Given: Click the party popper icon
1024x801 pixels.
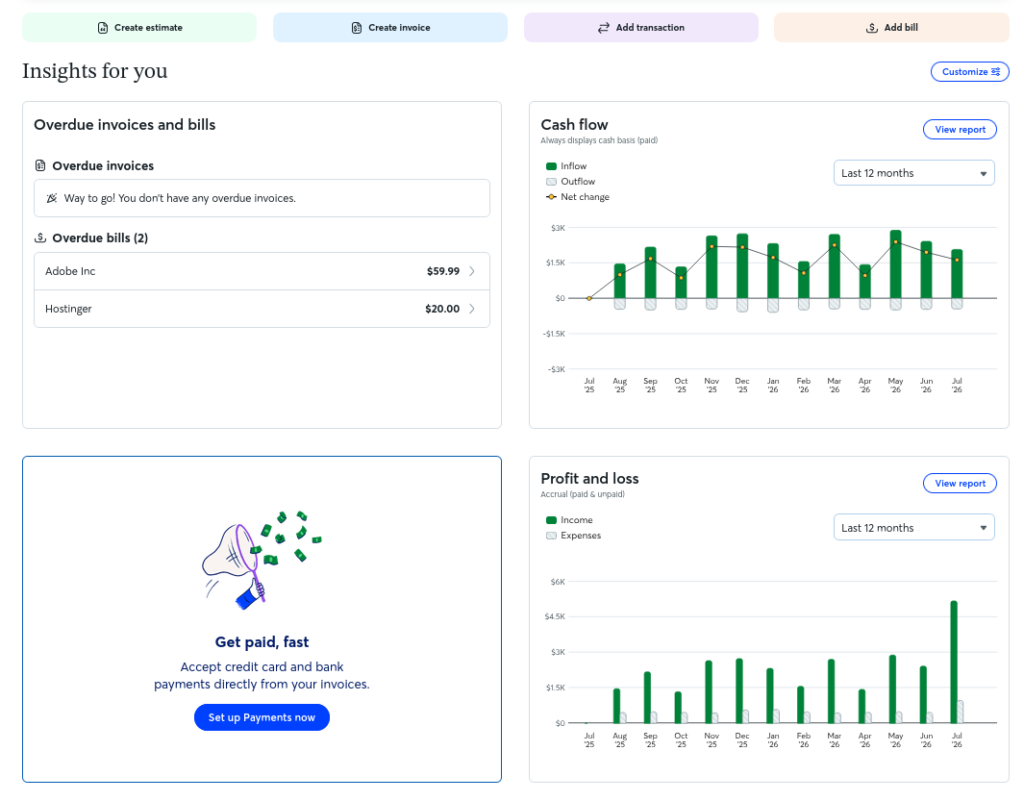Looking at the screenshot, I should click(x=52, y=198).
